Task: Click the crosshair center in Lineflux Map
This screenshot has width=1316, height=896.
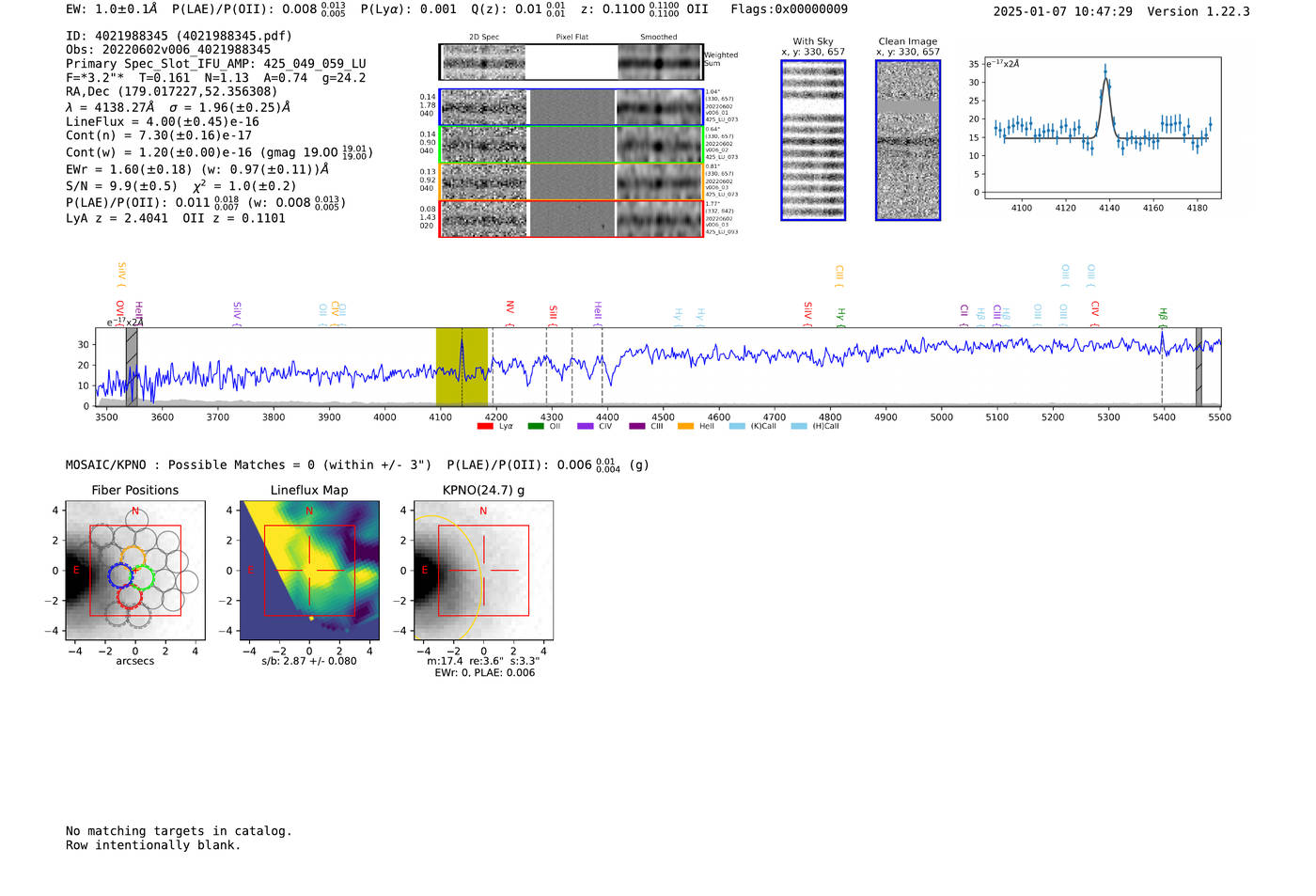Action: (309, 571)
